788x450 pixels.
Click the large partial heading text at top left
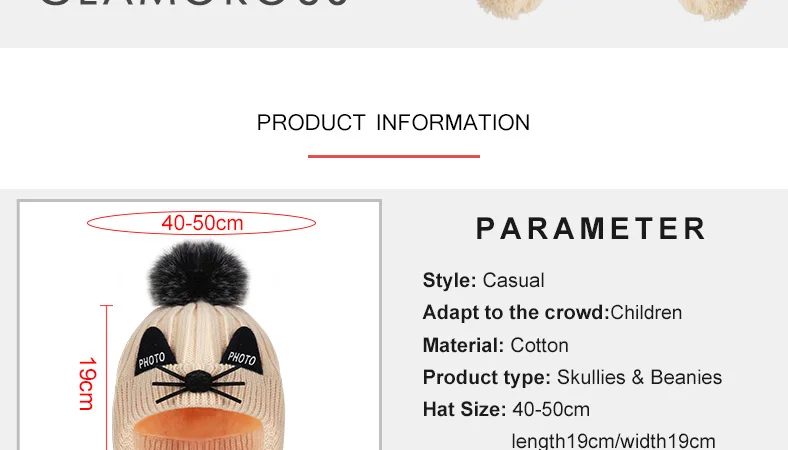[x=193, y=3]
